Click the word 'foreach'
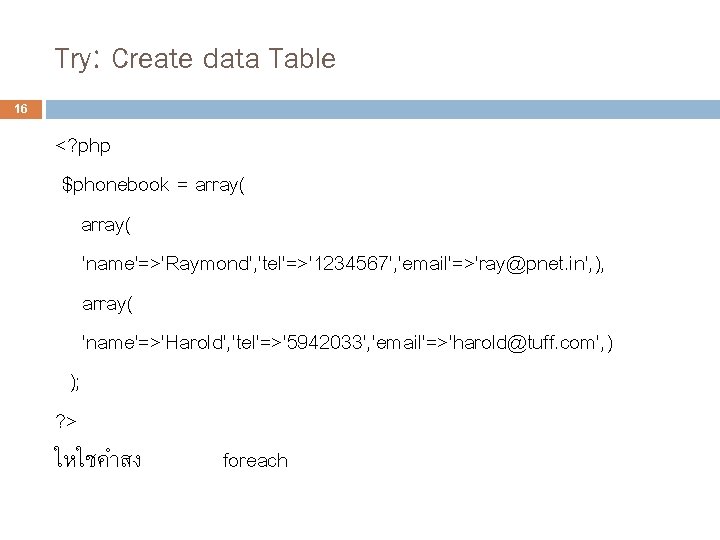The width and height of the screenshot is (720, 540). coord(255,461)
